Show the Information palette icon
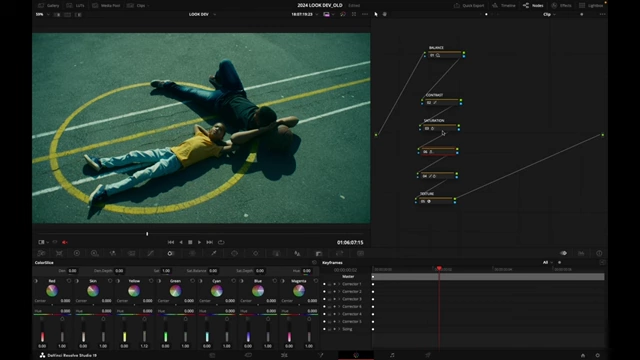 click(x=599, y=253)
